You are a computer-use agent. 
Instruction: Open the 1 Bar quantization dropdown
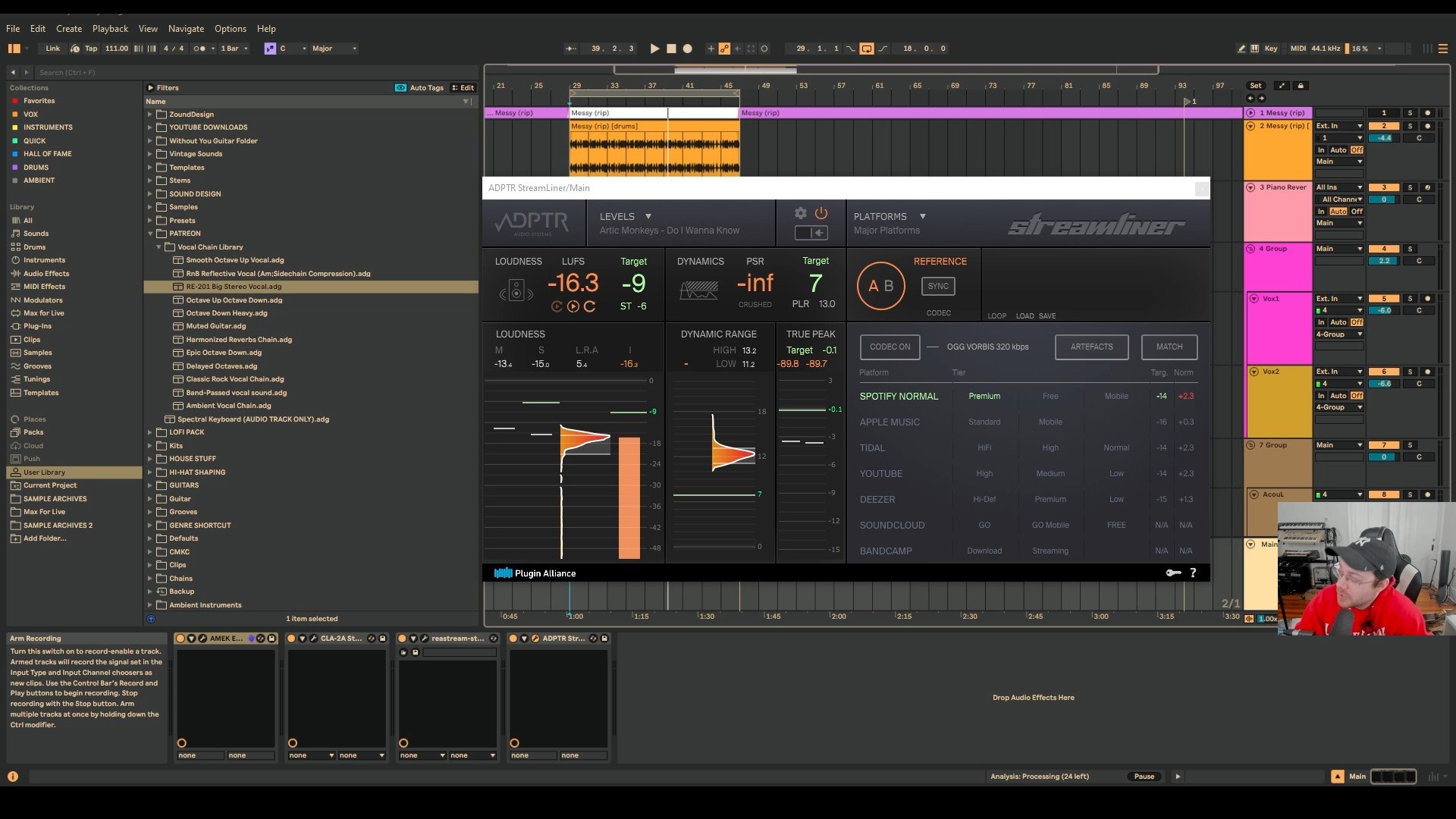click(x=234, y=49)
